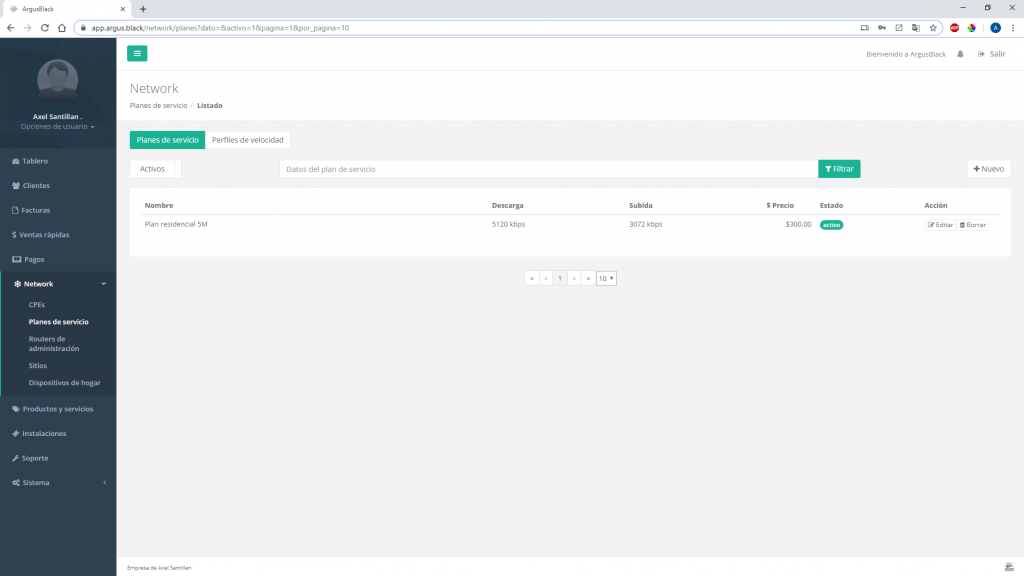This screenshot has width=1024, height=576.
Task: Open the CPEs submenu item
Action: 37,304
